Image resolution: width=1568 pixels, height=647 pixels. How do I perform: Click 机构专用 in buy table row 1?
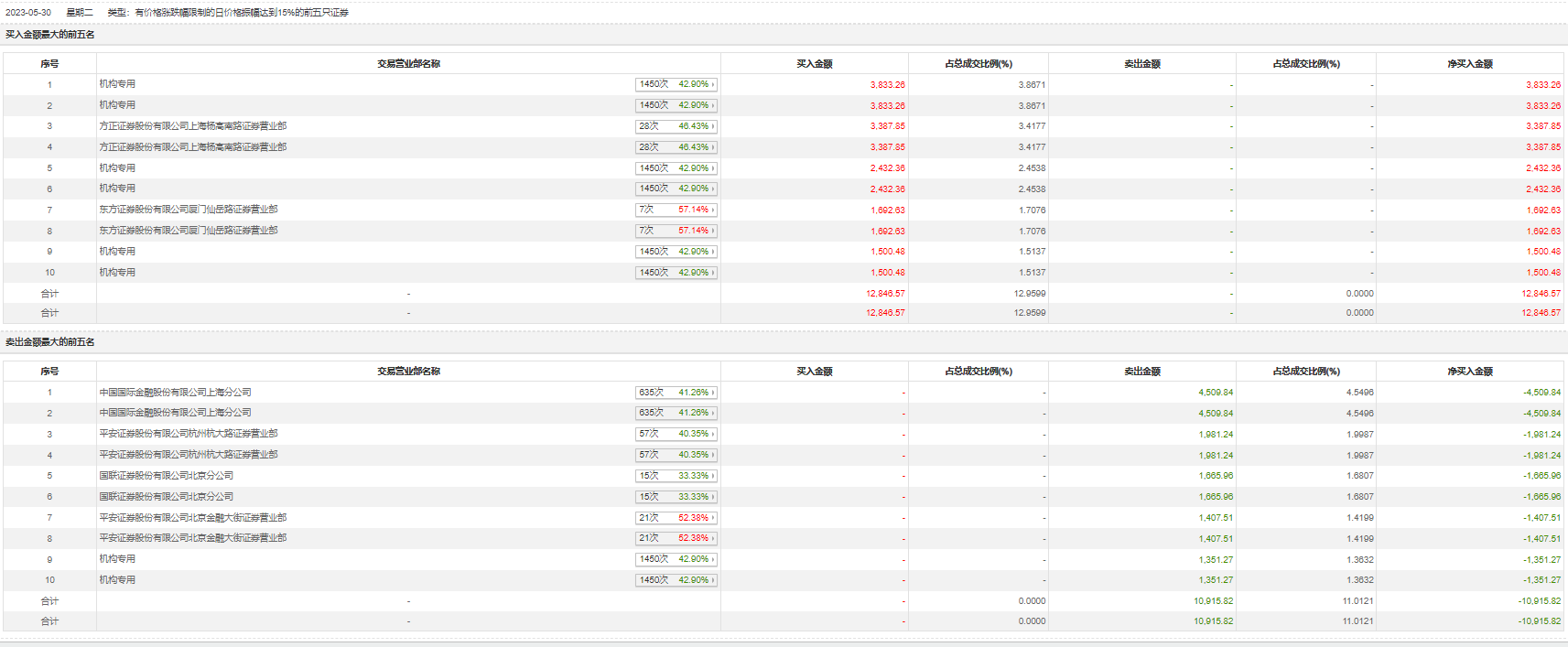pos(117,84)
